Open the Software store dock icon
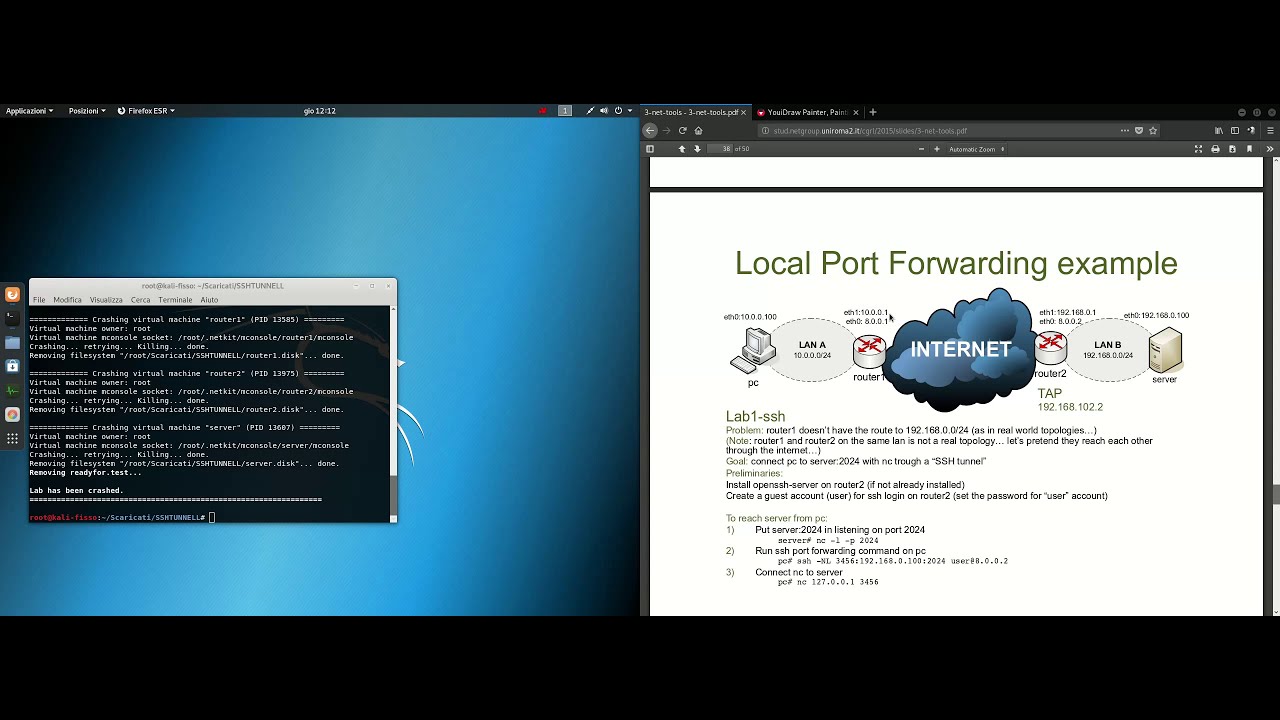 pos(12,366)
